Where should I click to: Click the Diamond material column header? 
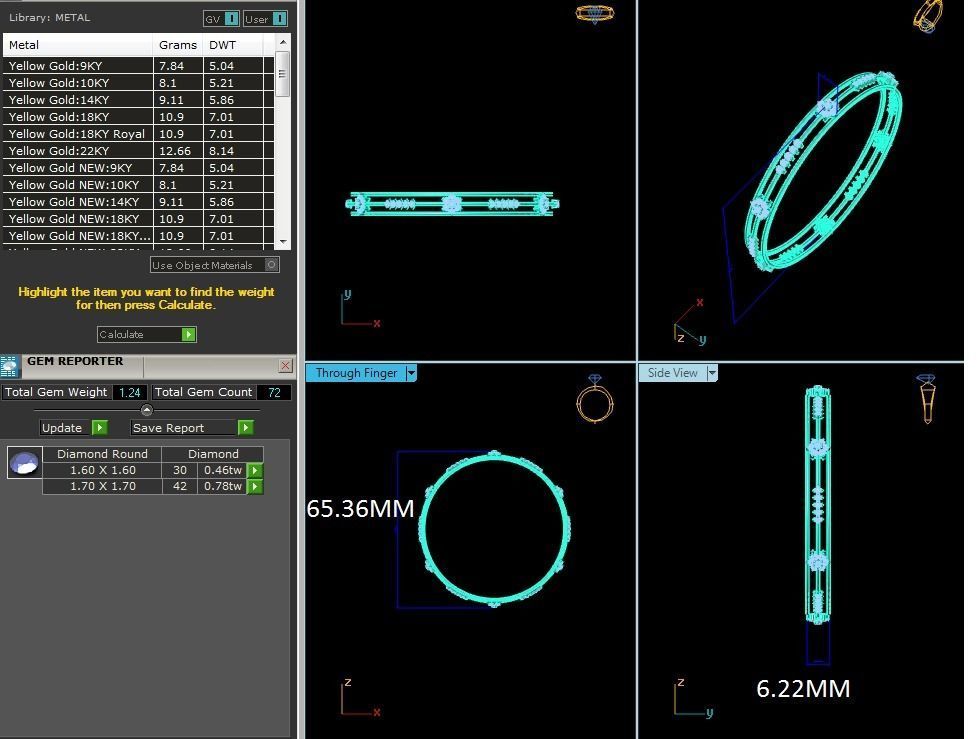pos(213,454)
